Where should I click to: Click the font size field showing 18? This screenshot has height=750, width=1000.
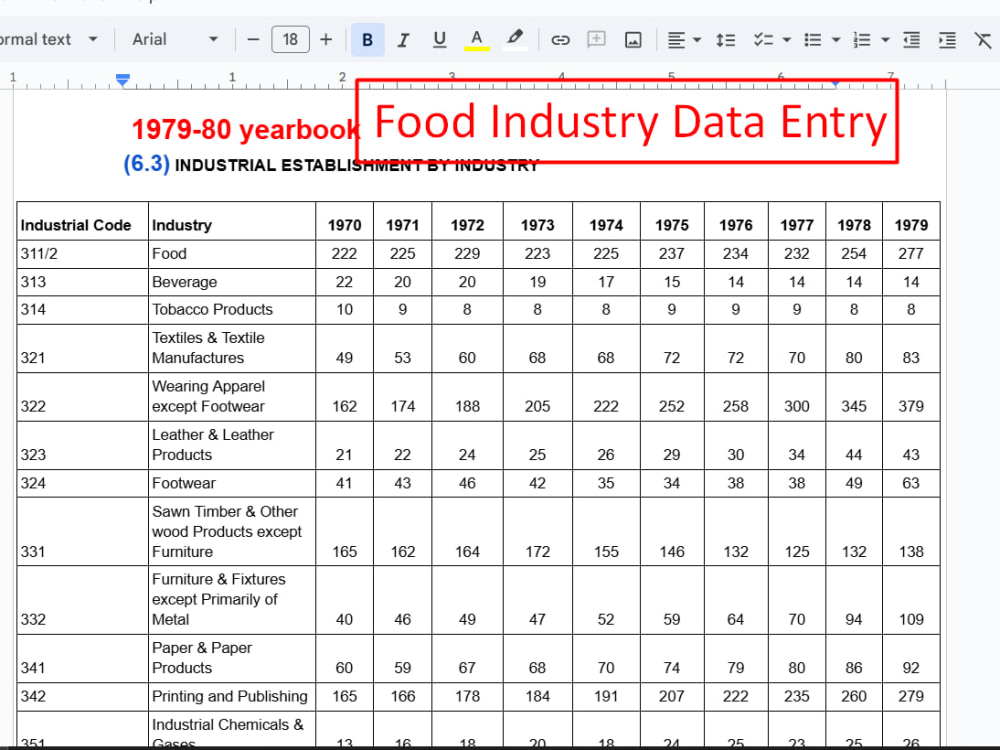coord(290,40)
